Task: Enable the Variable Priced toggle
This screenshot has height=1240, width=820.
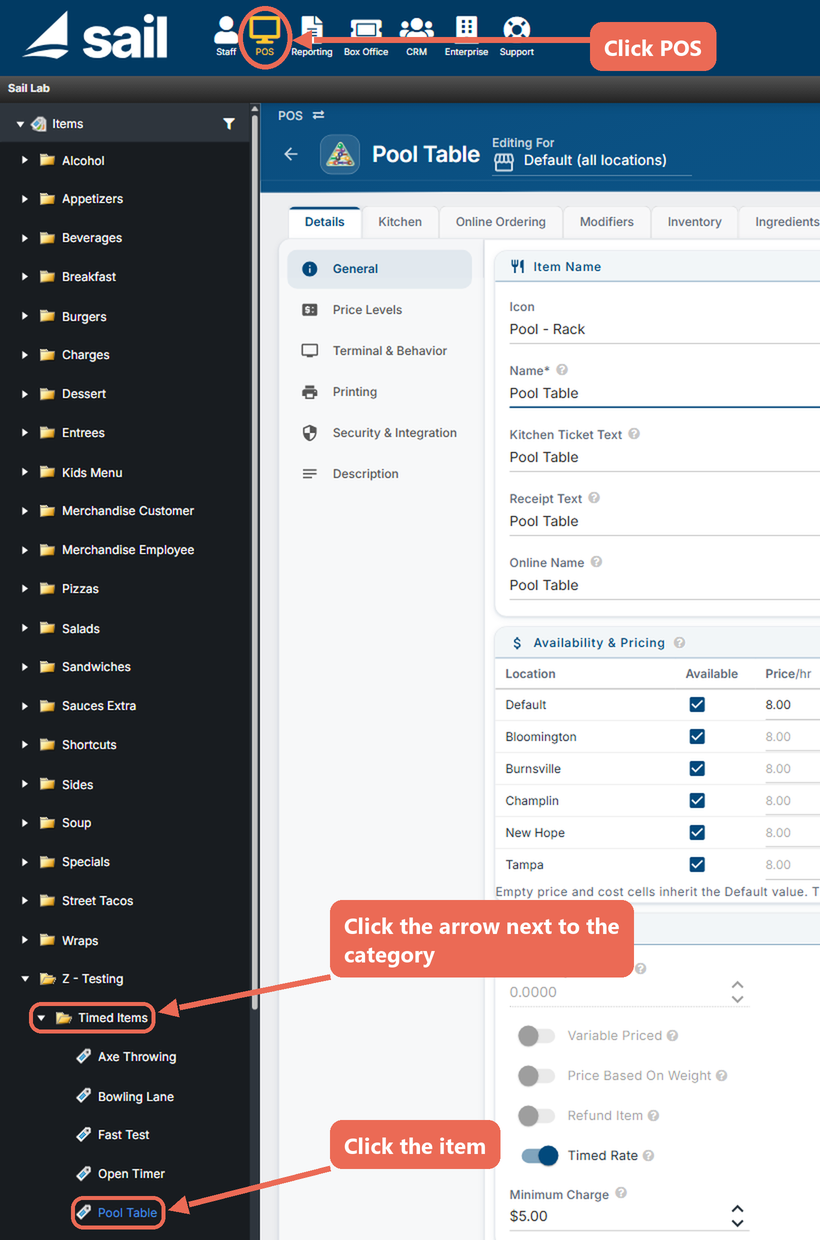Action: [x=537, y=1036]
